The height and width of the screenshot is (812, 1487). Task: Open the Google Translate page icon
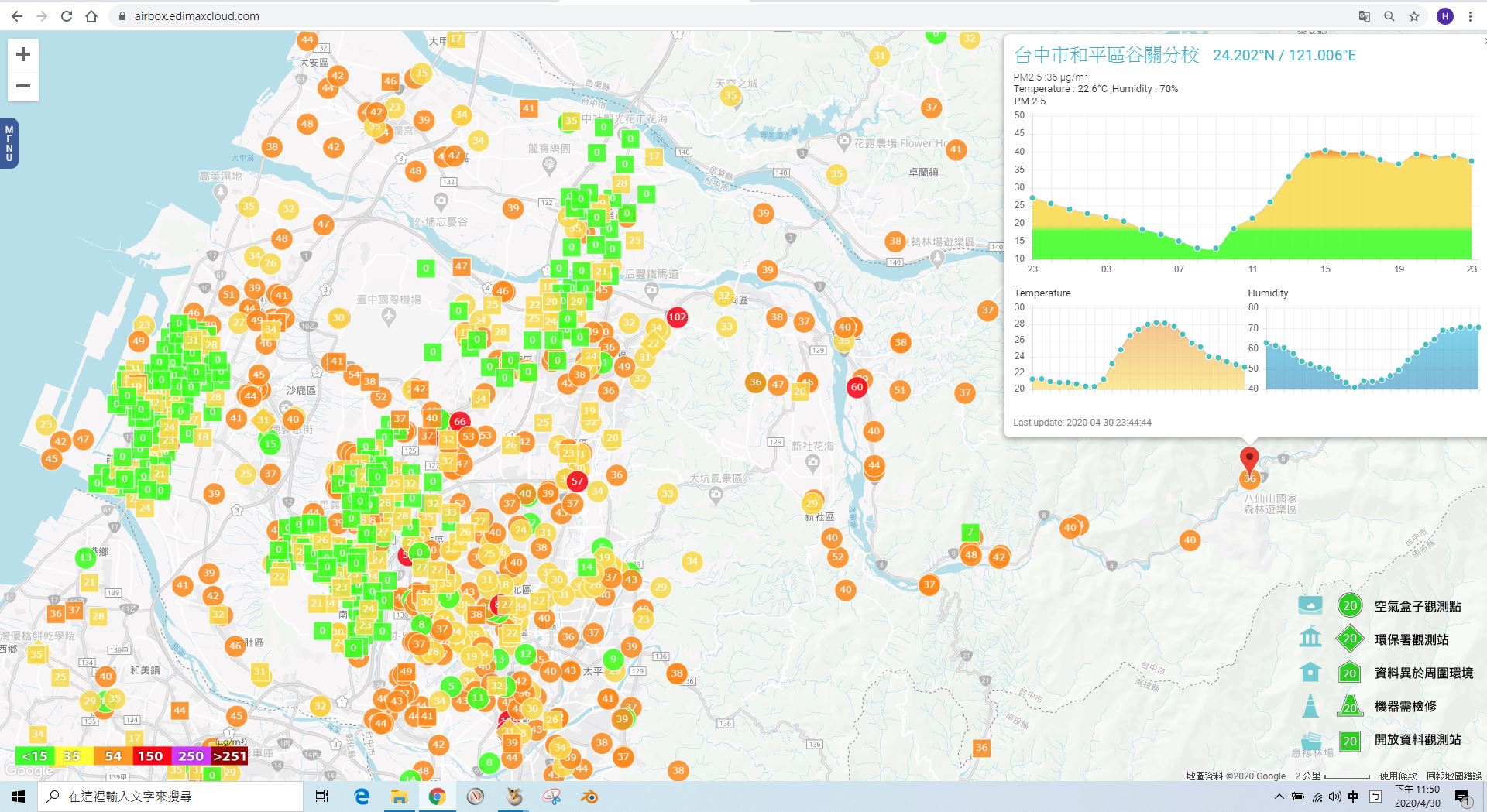coord(1365,16)
